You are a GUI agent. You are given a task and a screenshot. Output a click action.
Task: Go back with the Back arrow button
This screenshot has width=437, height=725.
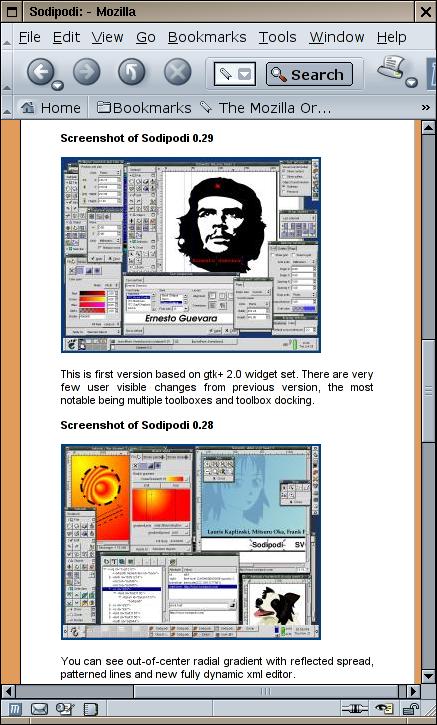tap(41, 73)
